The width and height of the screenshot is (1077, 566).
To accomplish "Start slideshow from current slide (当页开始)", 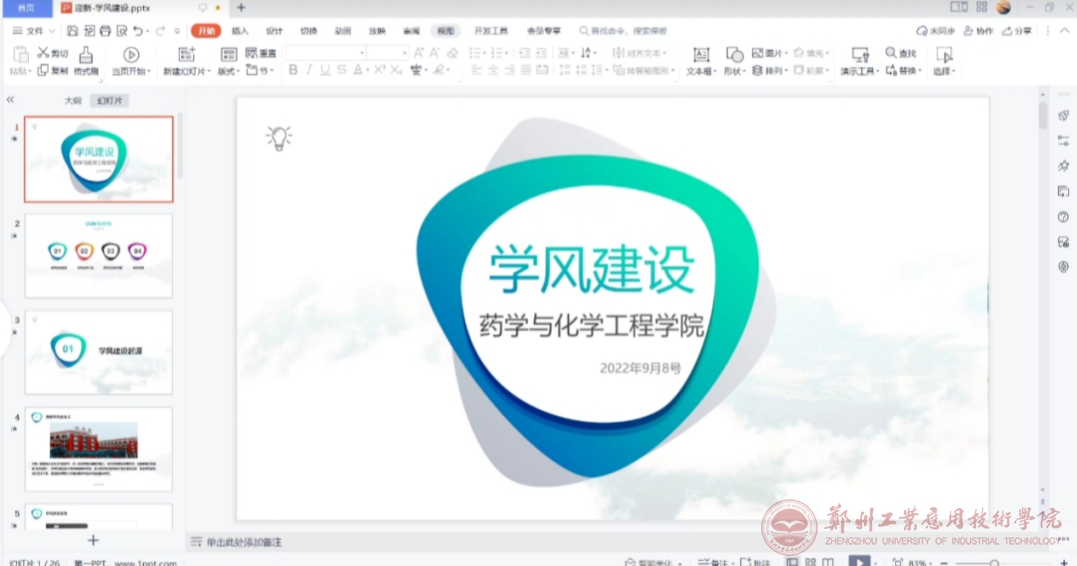I will 131,60.
